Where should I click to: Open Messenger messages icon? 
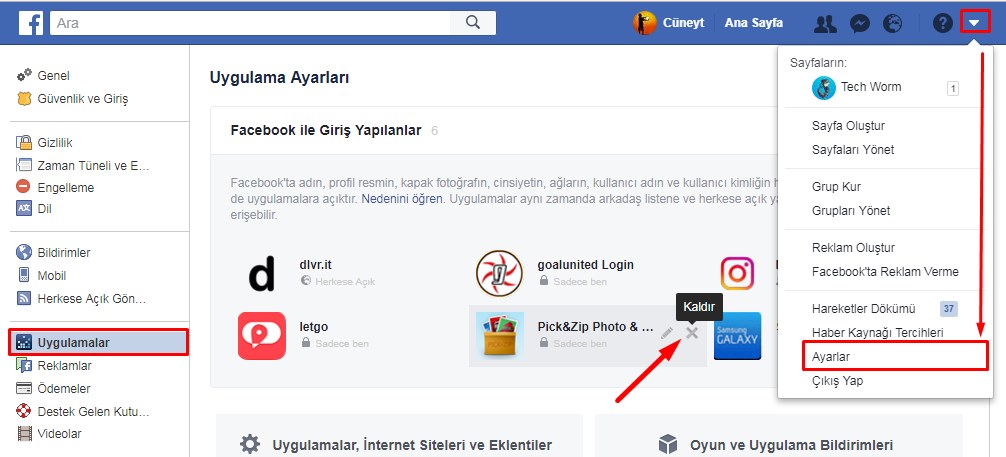pyautogui.click(x=859, y=23)
